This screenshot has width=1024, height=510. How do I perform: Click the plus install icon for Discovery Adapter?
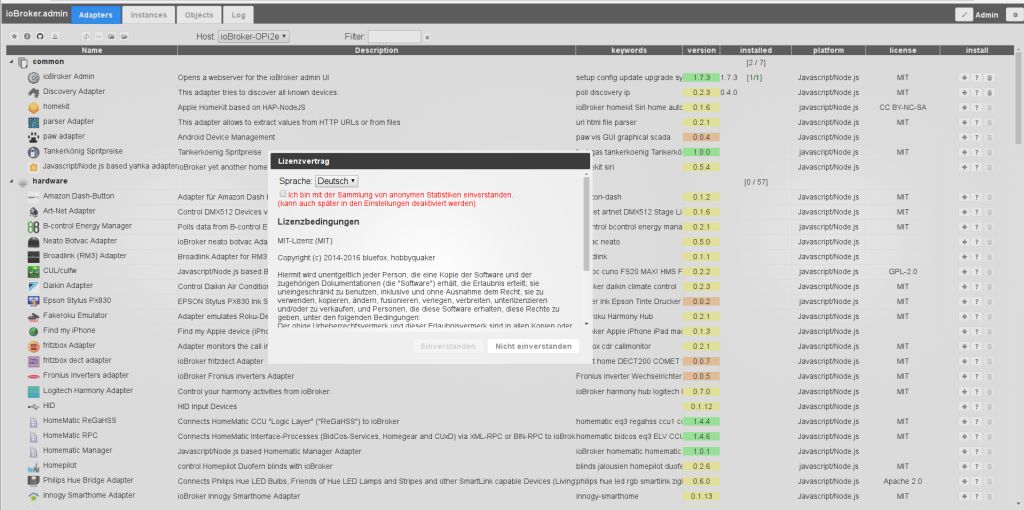click(x=964, y=92)
